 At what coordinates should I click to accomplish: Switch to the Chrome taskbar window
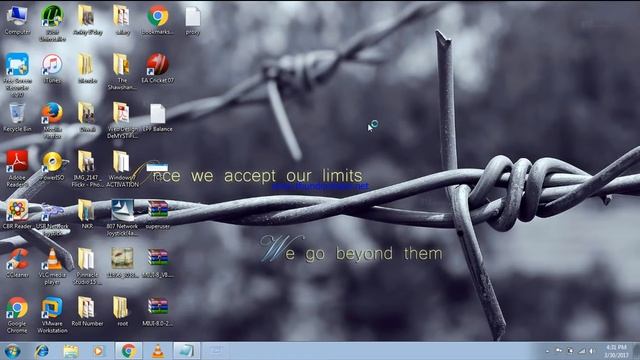click(x=128, y=351)
